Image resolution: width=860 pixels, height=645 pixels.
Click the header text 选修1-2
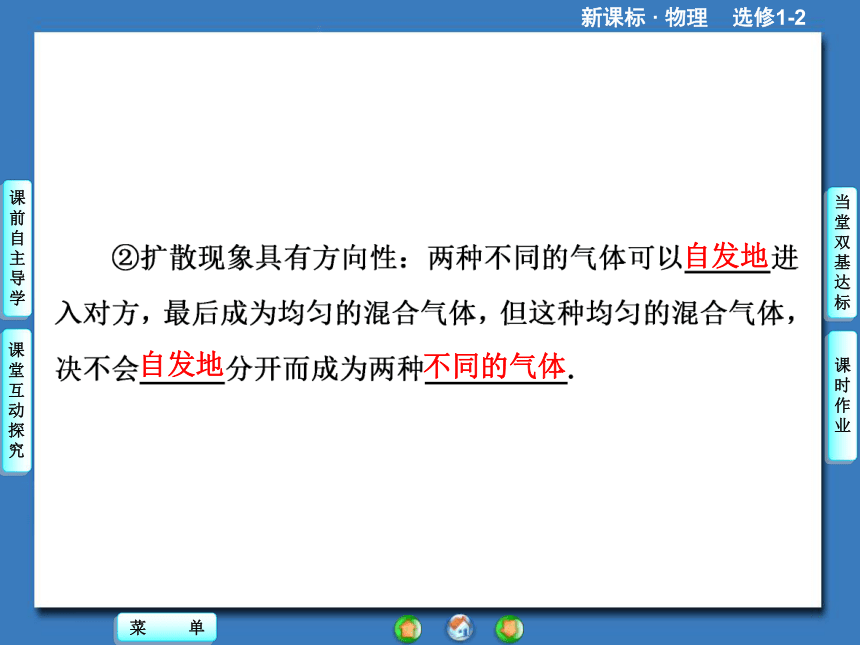coord(769,18)
